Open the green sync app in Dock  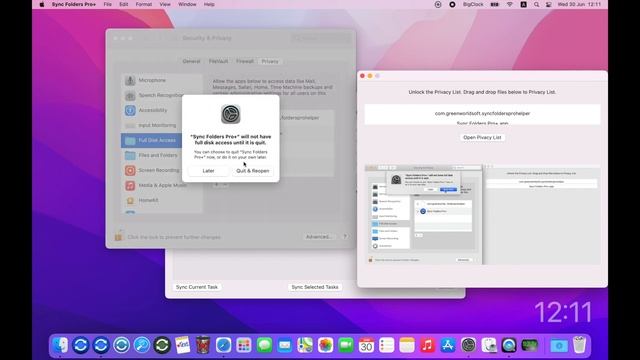(162, 345)
